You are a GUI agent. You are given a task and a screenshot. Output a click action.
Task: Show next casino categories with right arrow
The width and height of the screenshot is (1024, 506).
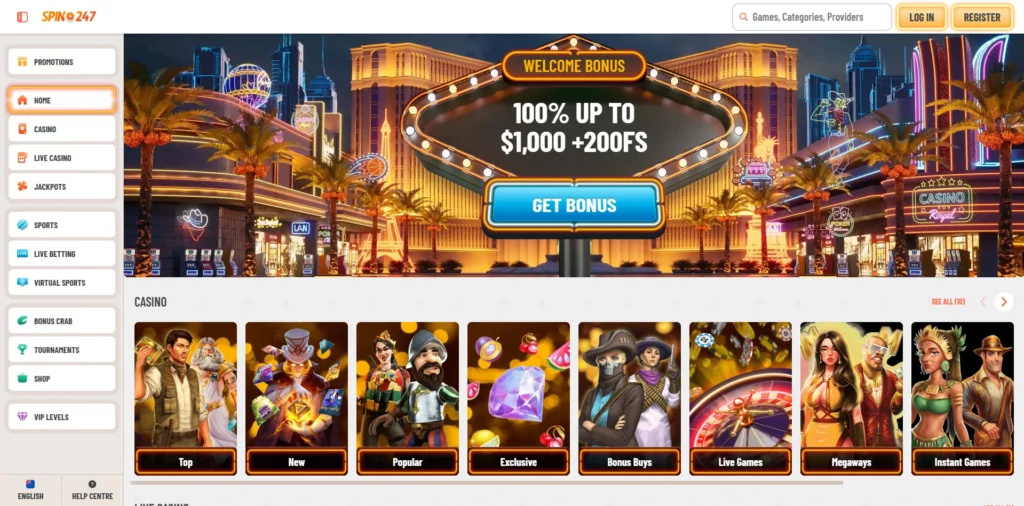[1004, 302]
